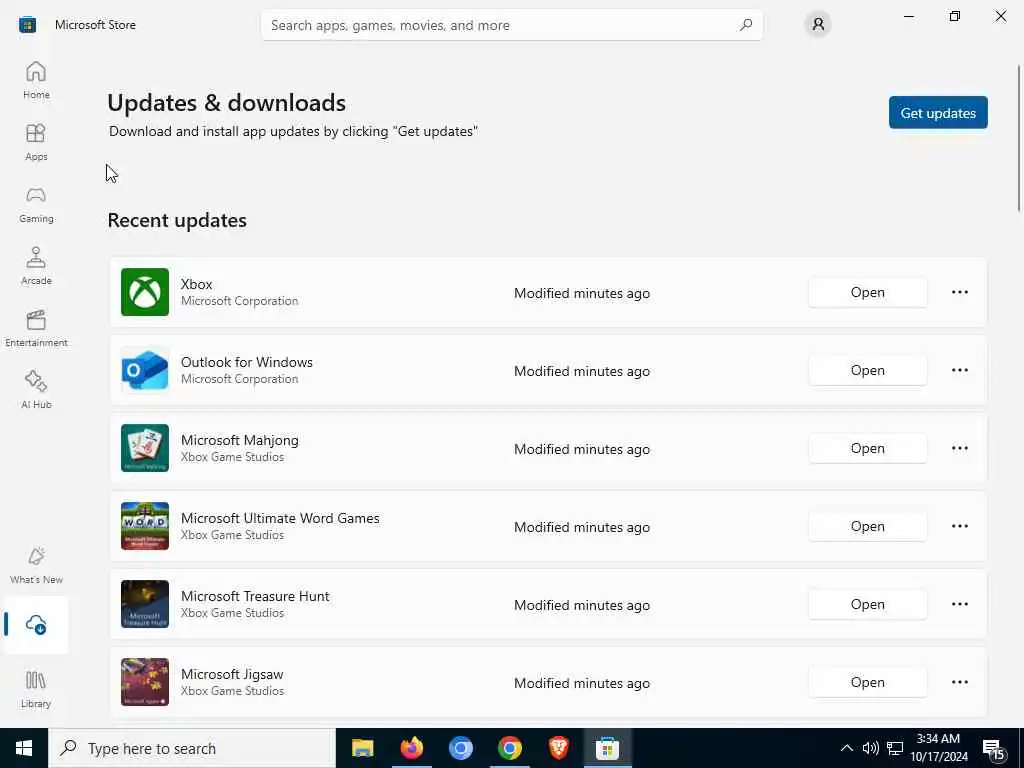This screenshot has height=768, width=1024.
Task: Open the user account profile icon
Action: click(x=818, y=25)
